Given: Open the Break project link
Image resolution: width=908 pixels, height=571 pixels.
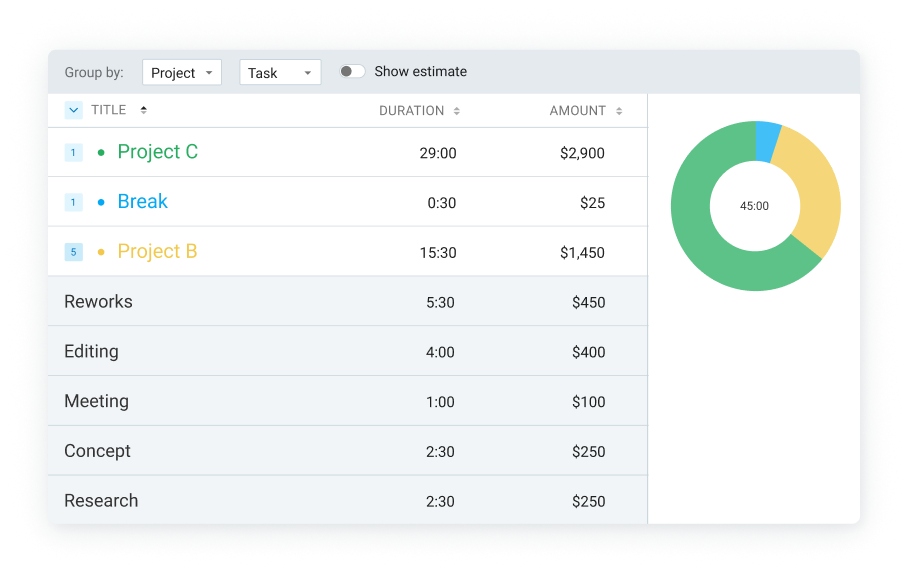Looking at the screenshot, I should [x=142, y=202].
